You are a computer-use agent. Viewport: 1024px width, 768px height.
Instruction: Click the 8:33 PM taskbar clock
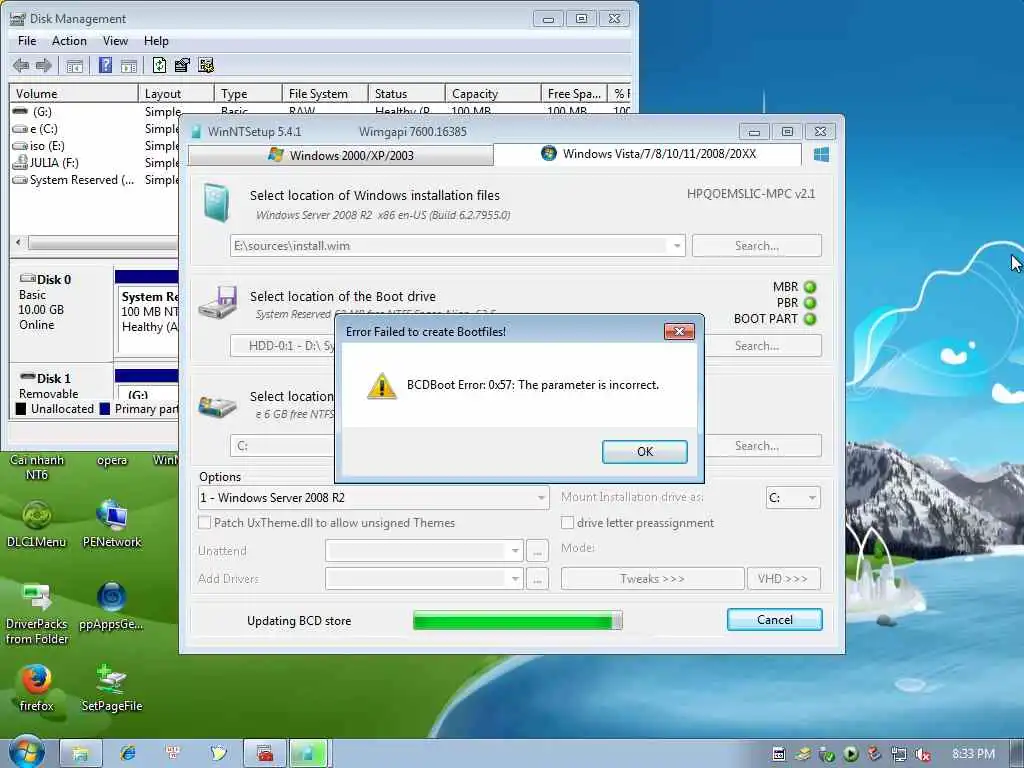[x=974, y=754]
